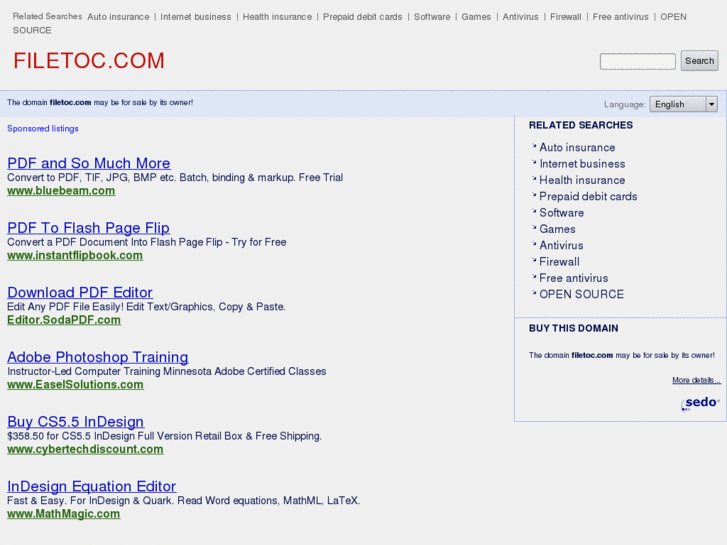Click ad text 'Edit Any PDF File Easily!'

coord(65,307)
